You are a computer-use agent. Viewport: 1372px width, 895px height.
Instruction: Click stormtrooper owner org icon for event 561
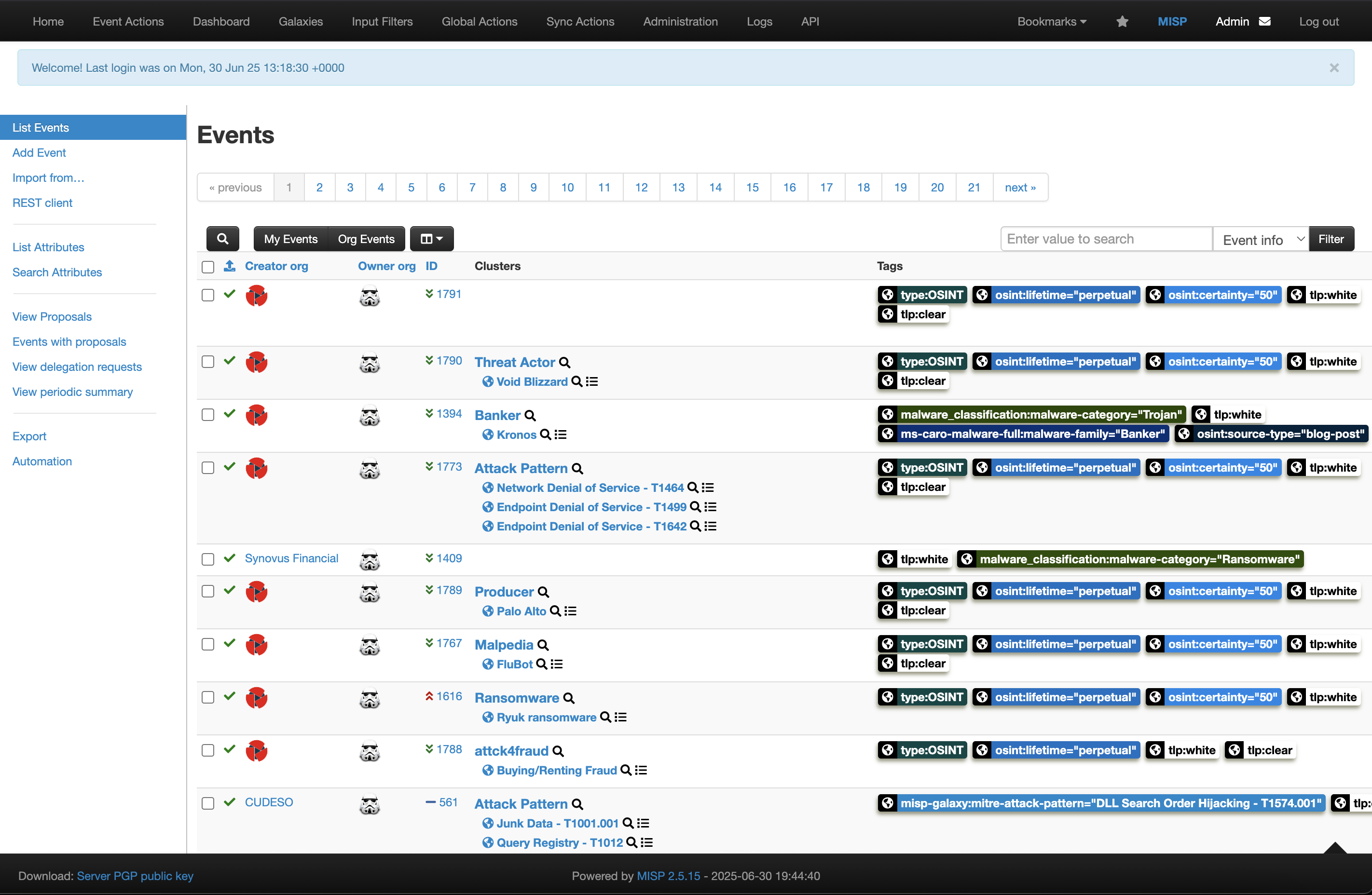coord(370,804)
